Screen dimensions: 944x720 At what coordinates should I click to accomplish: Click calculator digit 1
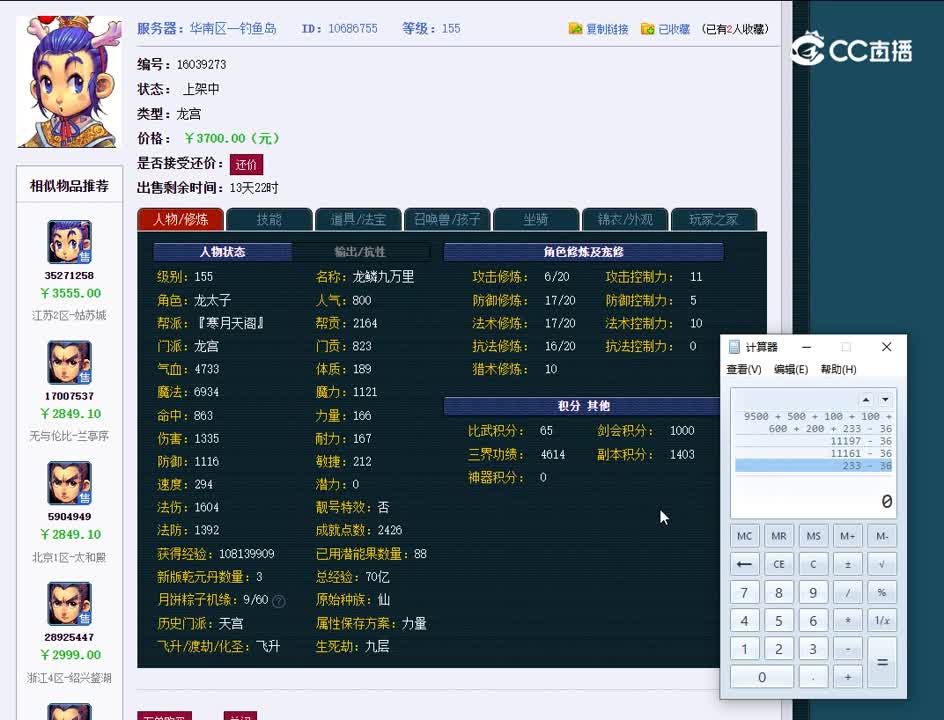(x=744, y=649)
